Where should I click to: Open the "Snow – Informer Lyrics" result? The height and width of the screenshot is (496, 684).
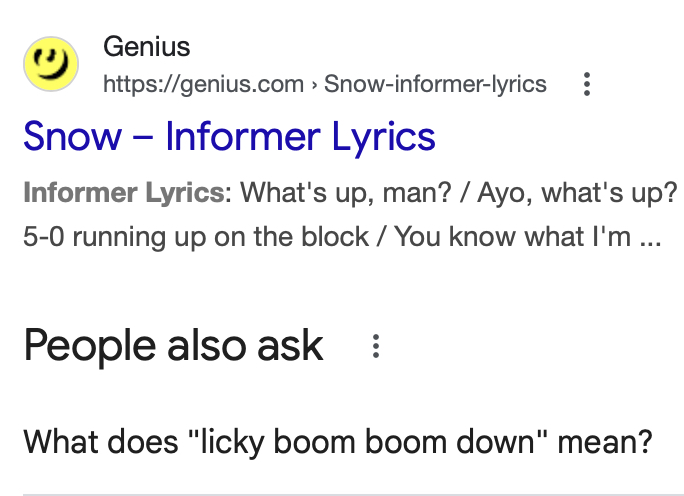pos(229,136)
